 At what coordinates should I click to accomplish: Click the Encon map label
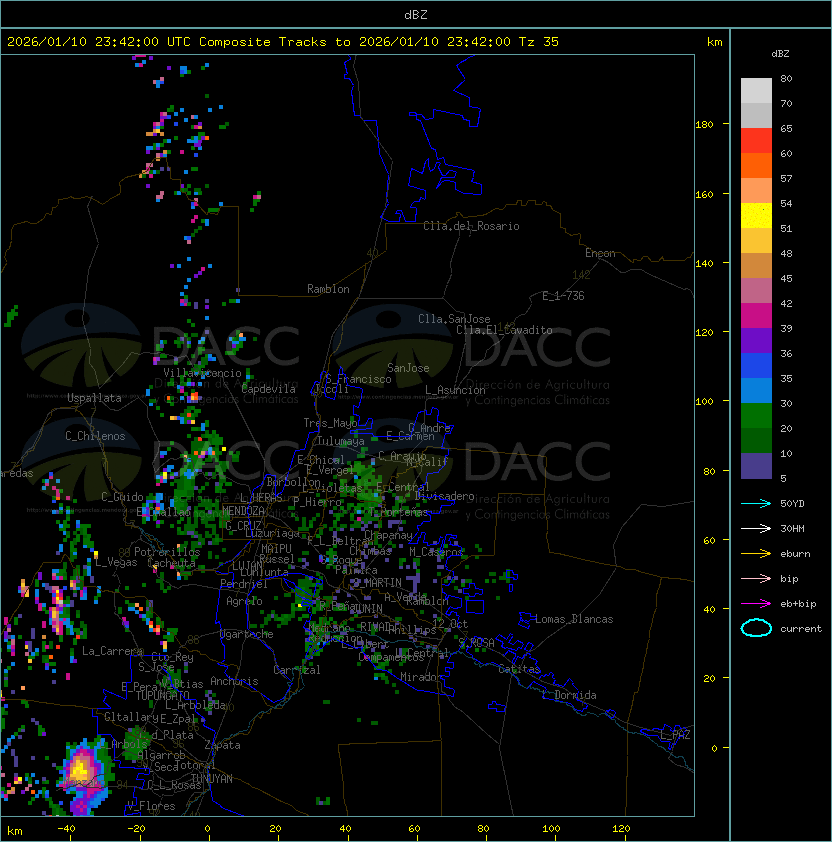[600, 253]
